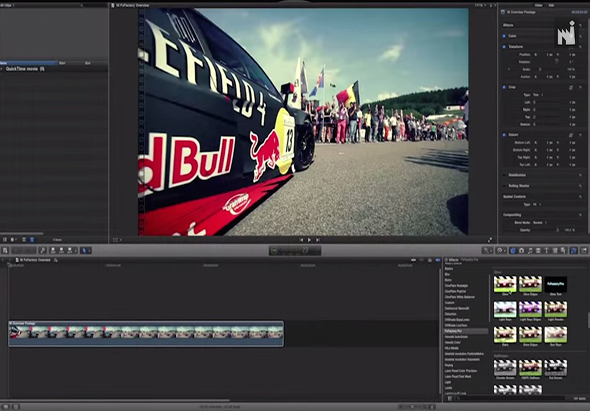Click the keyword editor key icon

point(43,250)
